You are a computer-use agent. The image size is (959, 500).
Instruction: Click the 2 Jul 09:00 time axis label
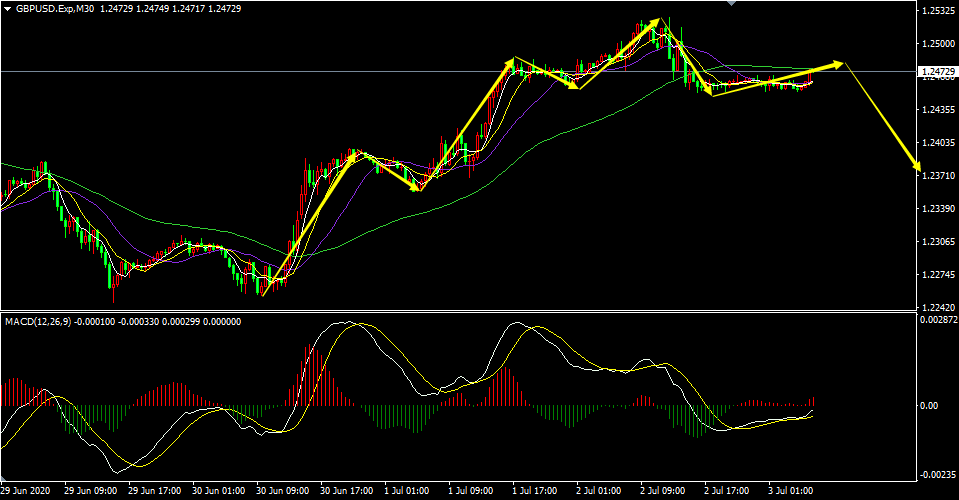click(x=663, y=490)
